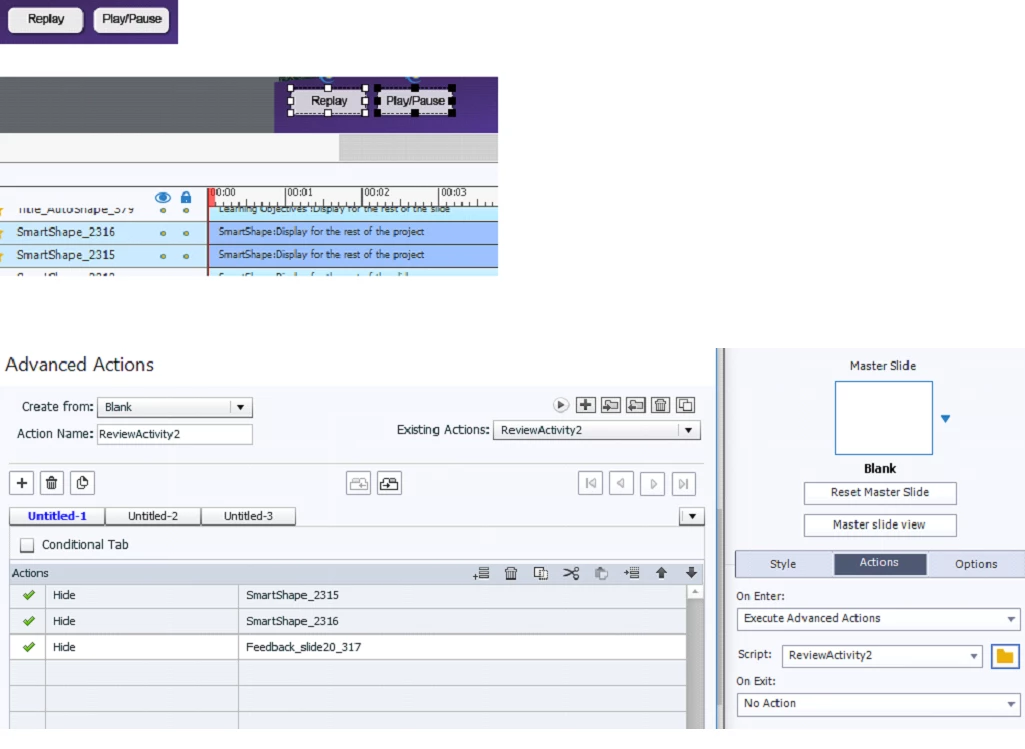Screen dimensions: 1025x749
Task: Go to next decision tab arrow
Action: [652, 484]
